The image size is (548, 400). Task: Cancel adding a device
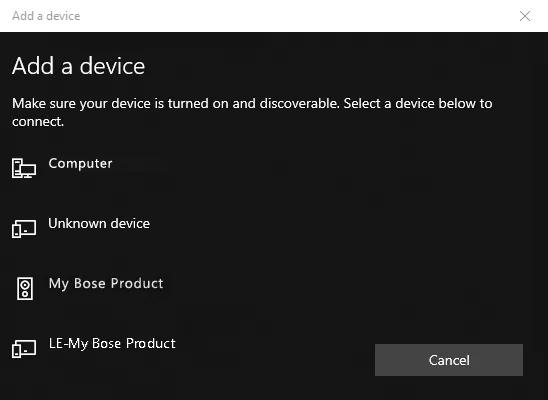pyautogui.click(x=449, y=360)
